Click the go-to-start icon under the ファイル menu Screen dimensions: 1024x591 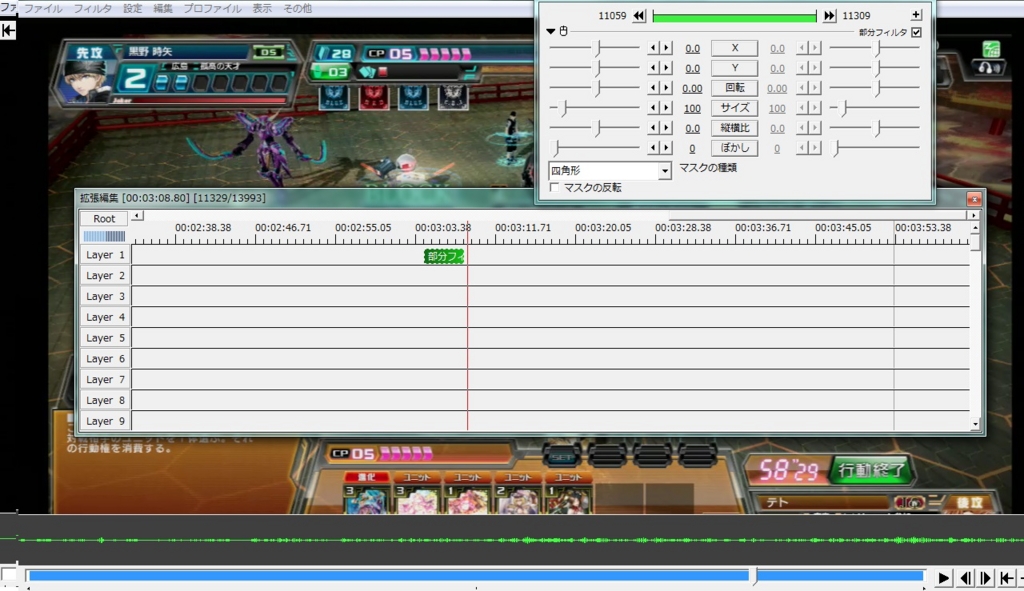tap(8, 30)
